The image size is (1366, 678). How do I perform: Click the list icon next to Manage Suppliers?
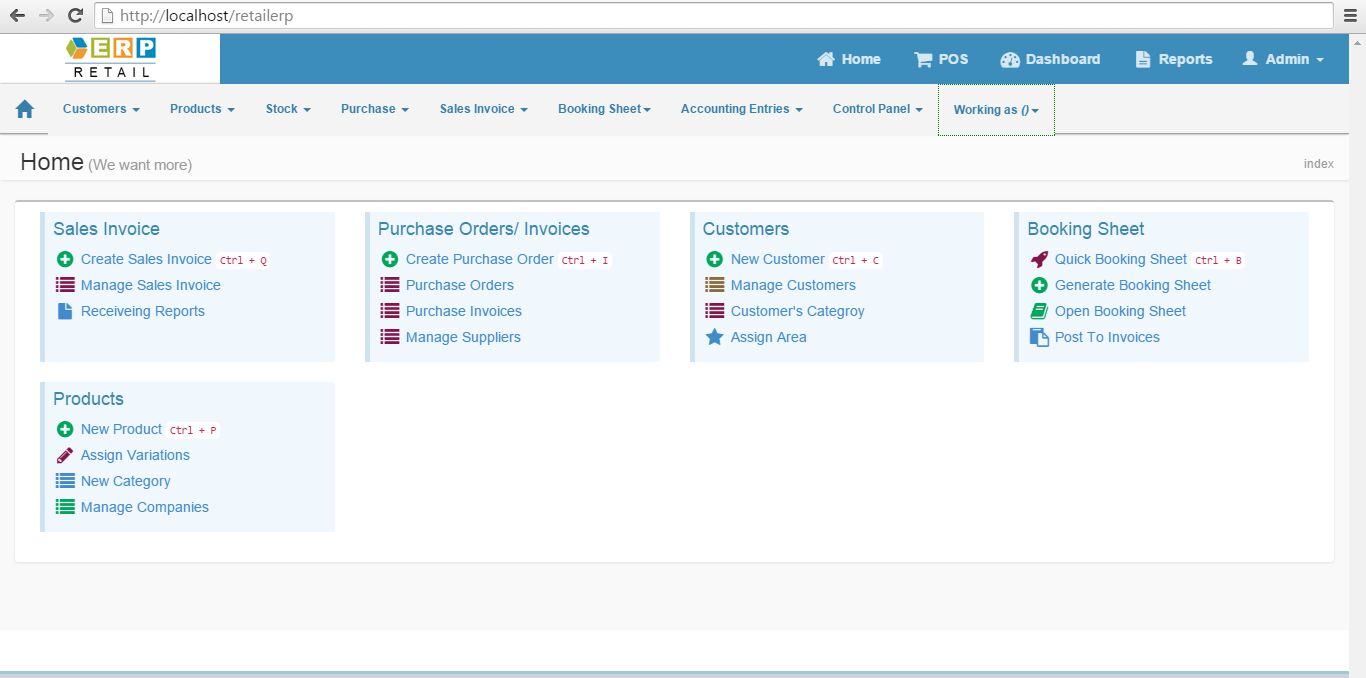coord(389,337)
